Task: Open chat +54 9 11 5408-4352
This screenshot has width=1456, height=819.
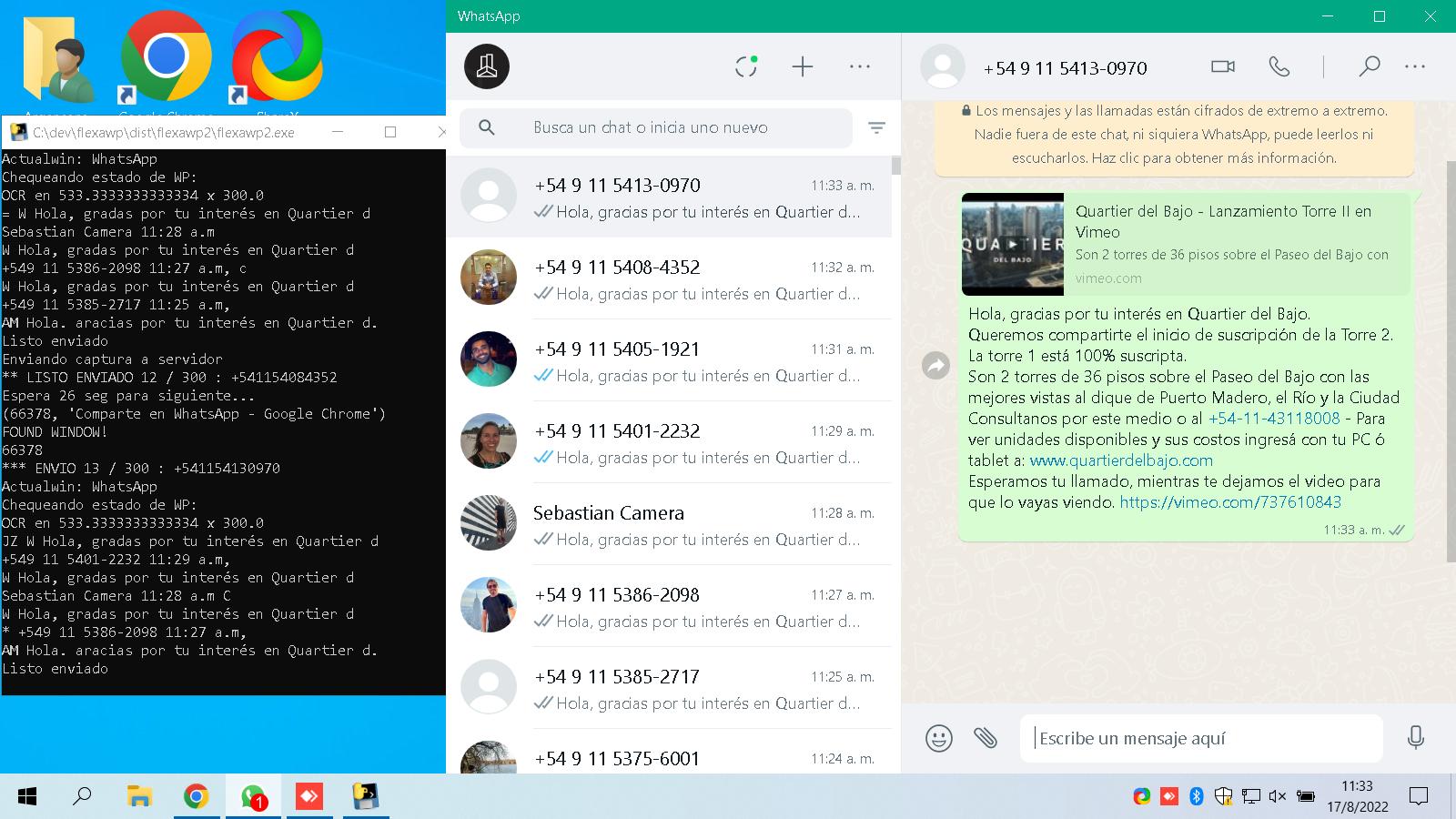Action: click(x=669, y=278)
